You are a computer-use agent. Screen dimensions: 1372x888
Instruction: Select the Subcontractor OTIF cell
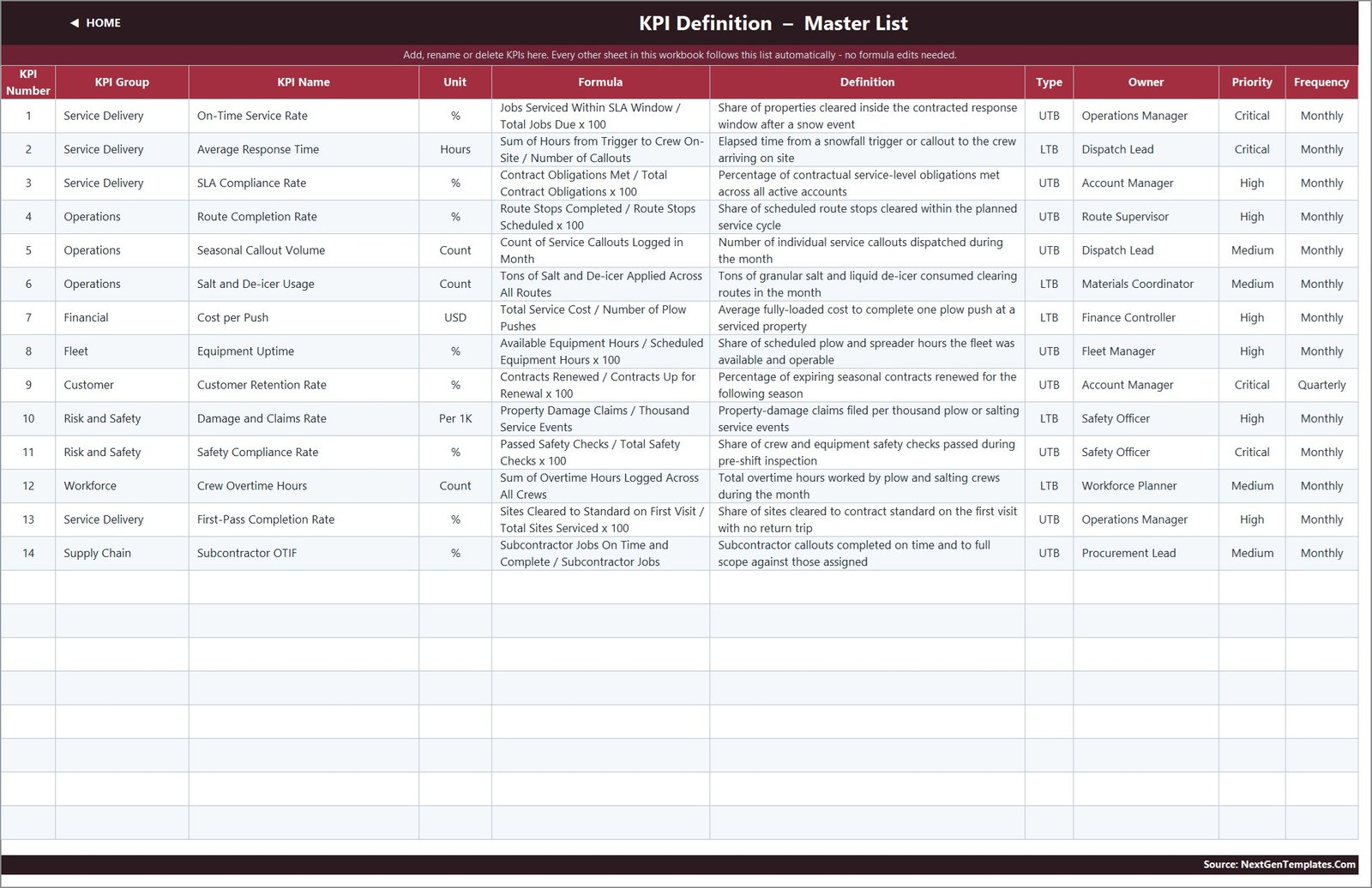pos(304,553)
